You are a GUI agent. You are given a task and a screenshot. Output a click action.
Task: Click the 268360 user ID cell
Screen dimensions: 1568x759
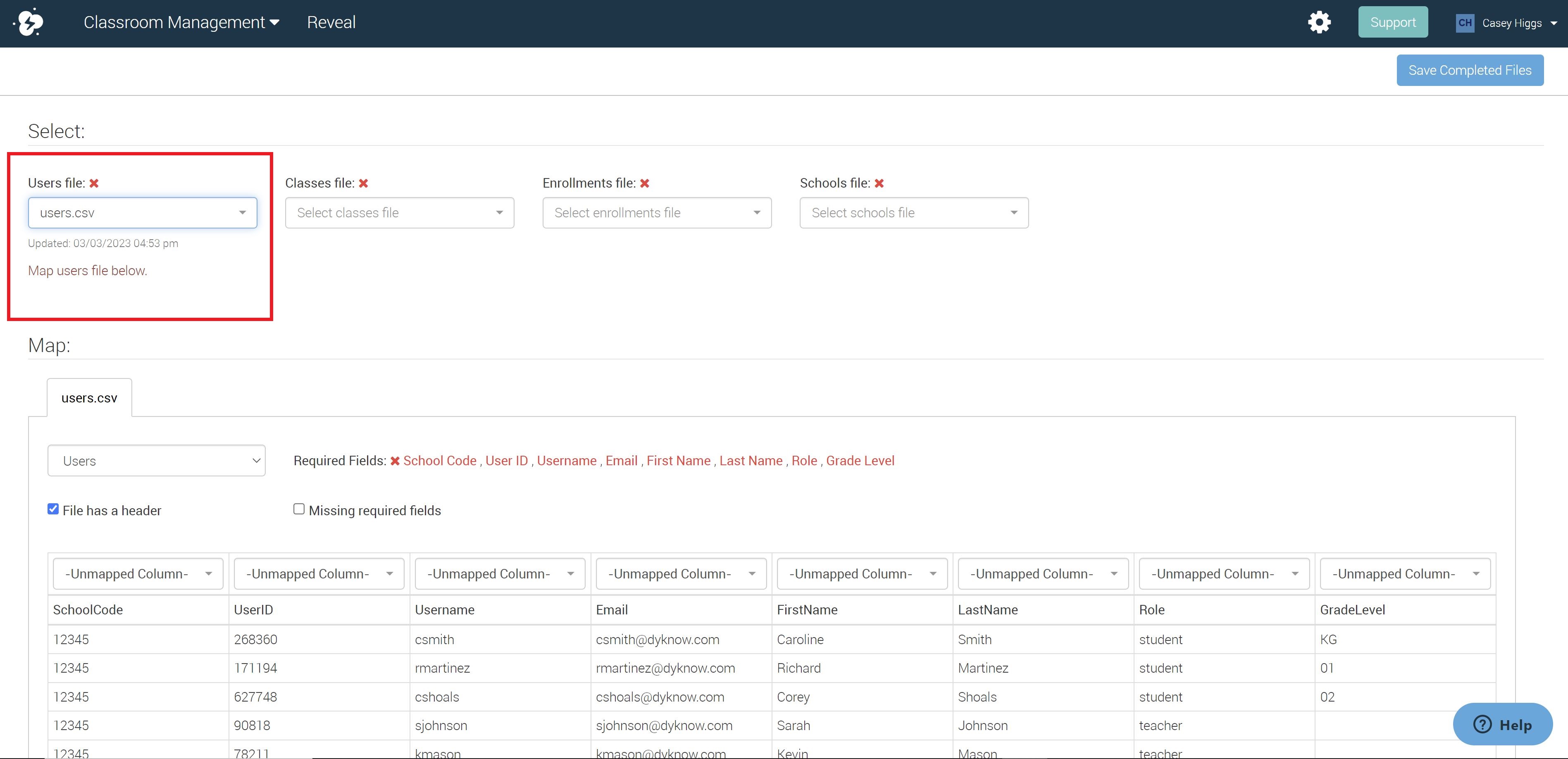319,640
